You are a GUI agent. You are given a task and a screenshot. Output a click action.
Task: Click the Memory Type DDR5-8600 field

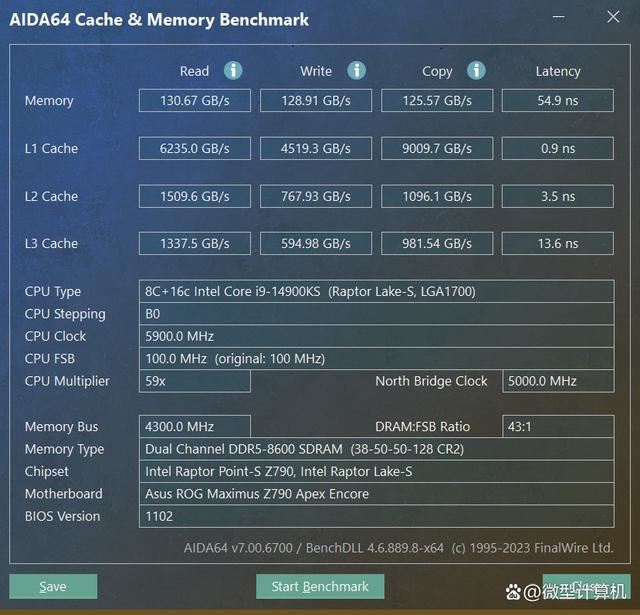pyautogui.click(x=376, y=449)
